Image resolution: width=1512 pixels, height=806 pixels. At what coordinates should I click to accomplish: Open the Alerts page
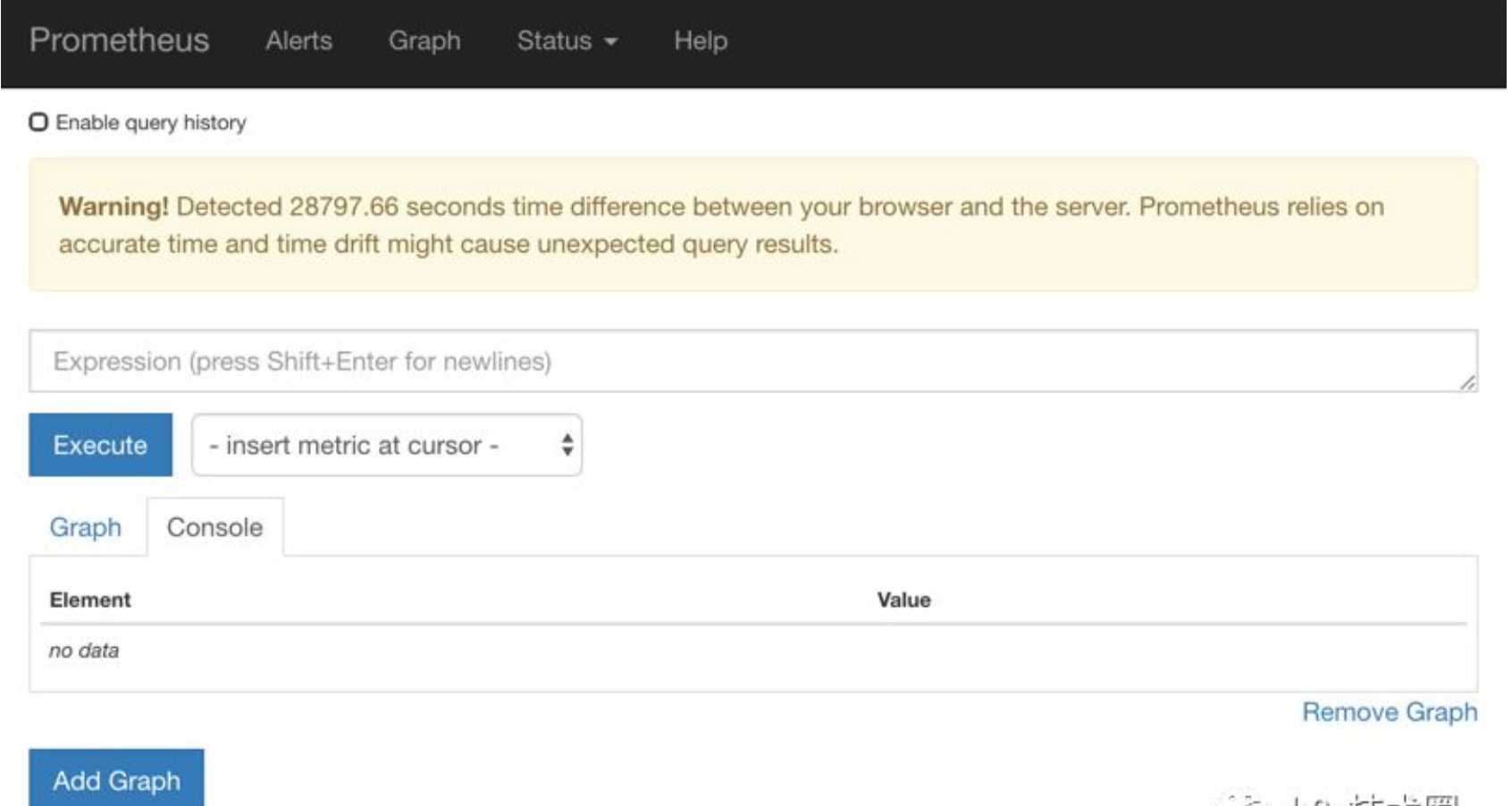click(x=298, y=40)
